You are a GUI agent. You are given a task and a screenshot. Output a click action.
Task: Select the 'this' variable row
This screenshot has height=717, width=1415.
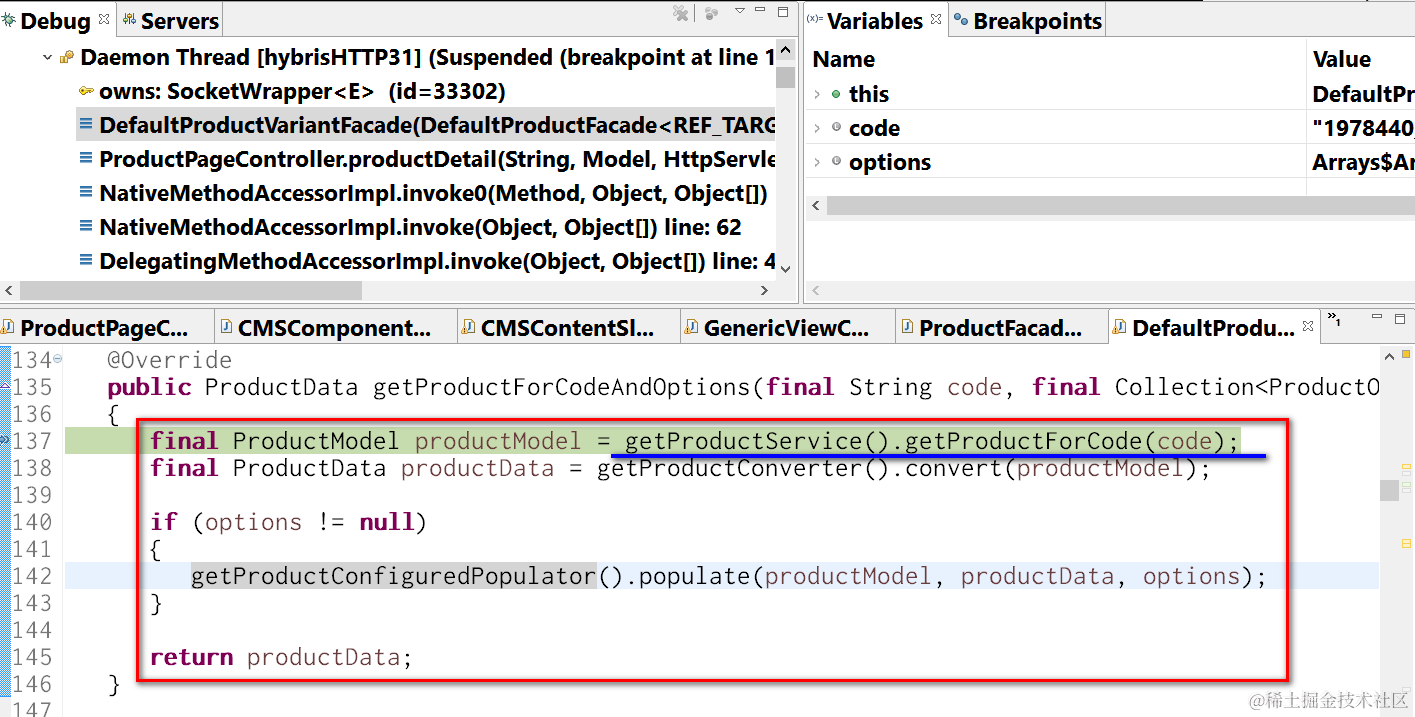point(1110,94)
